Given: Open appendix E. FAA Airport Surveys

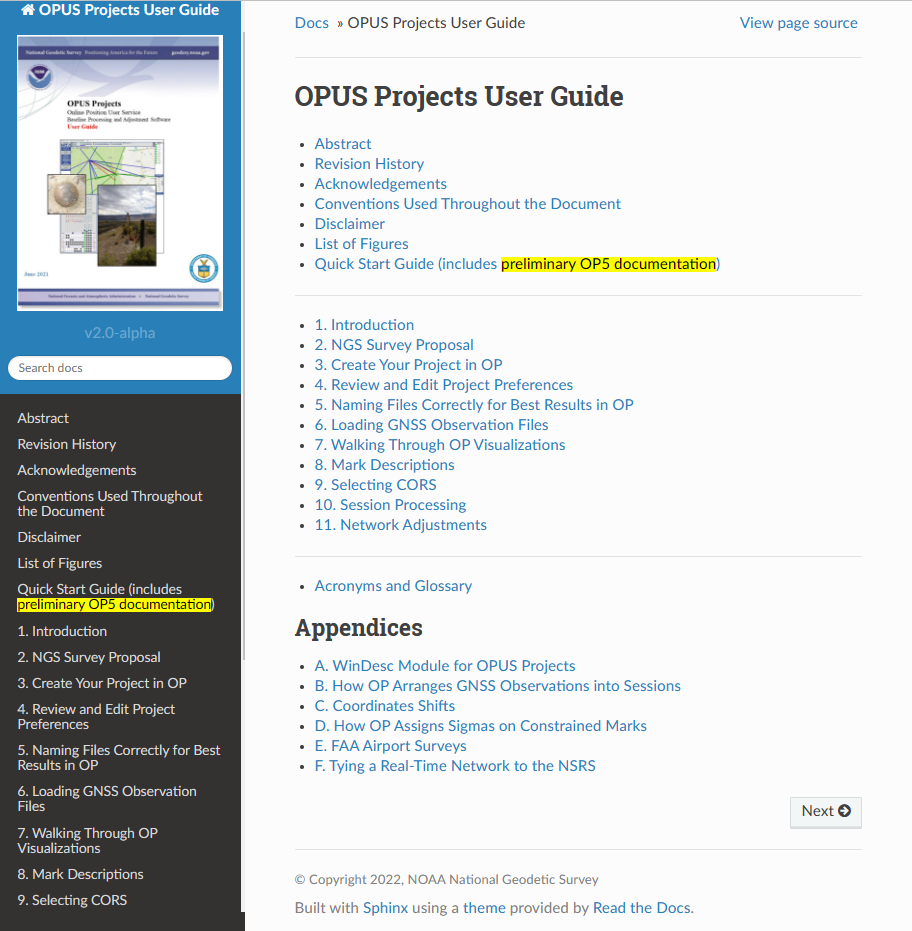Looking at the screenshot, I should 390,746.
